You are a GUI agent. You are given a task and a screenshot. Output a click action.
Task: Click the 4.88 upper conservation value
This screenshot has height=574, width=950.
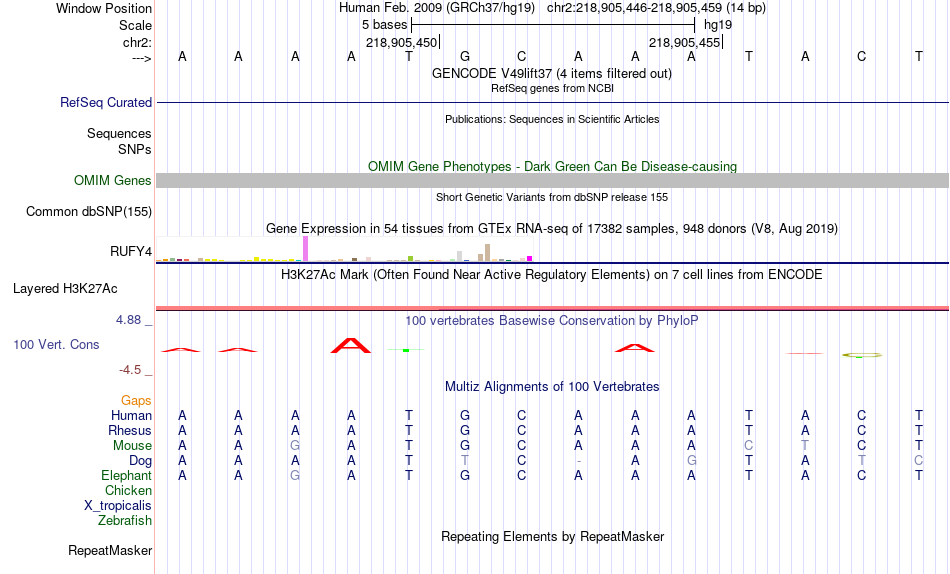(128, 320)
